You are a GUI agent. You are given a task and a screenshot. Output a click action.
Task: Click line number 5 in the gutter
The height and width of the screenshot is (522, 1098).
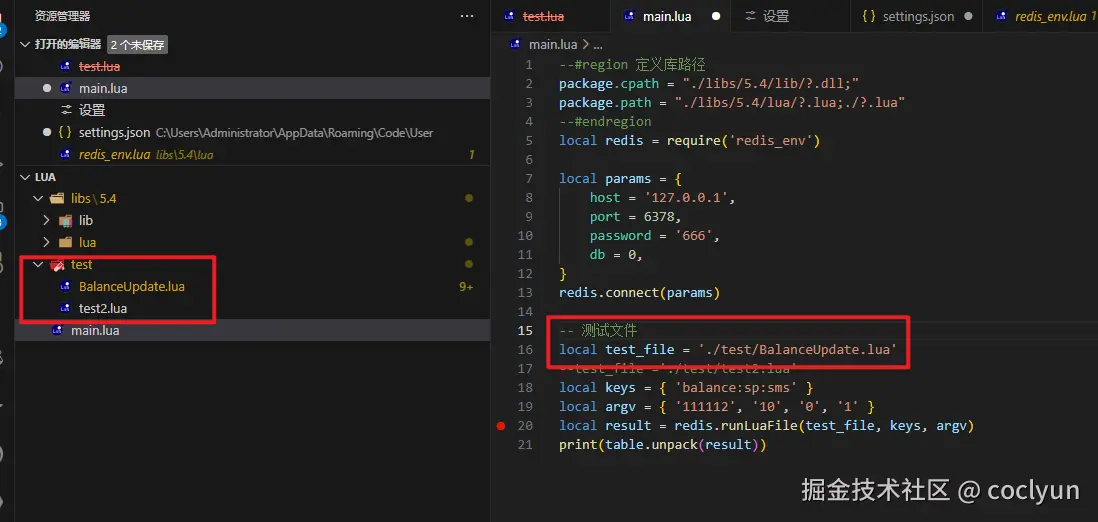click(529, 140)
